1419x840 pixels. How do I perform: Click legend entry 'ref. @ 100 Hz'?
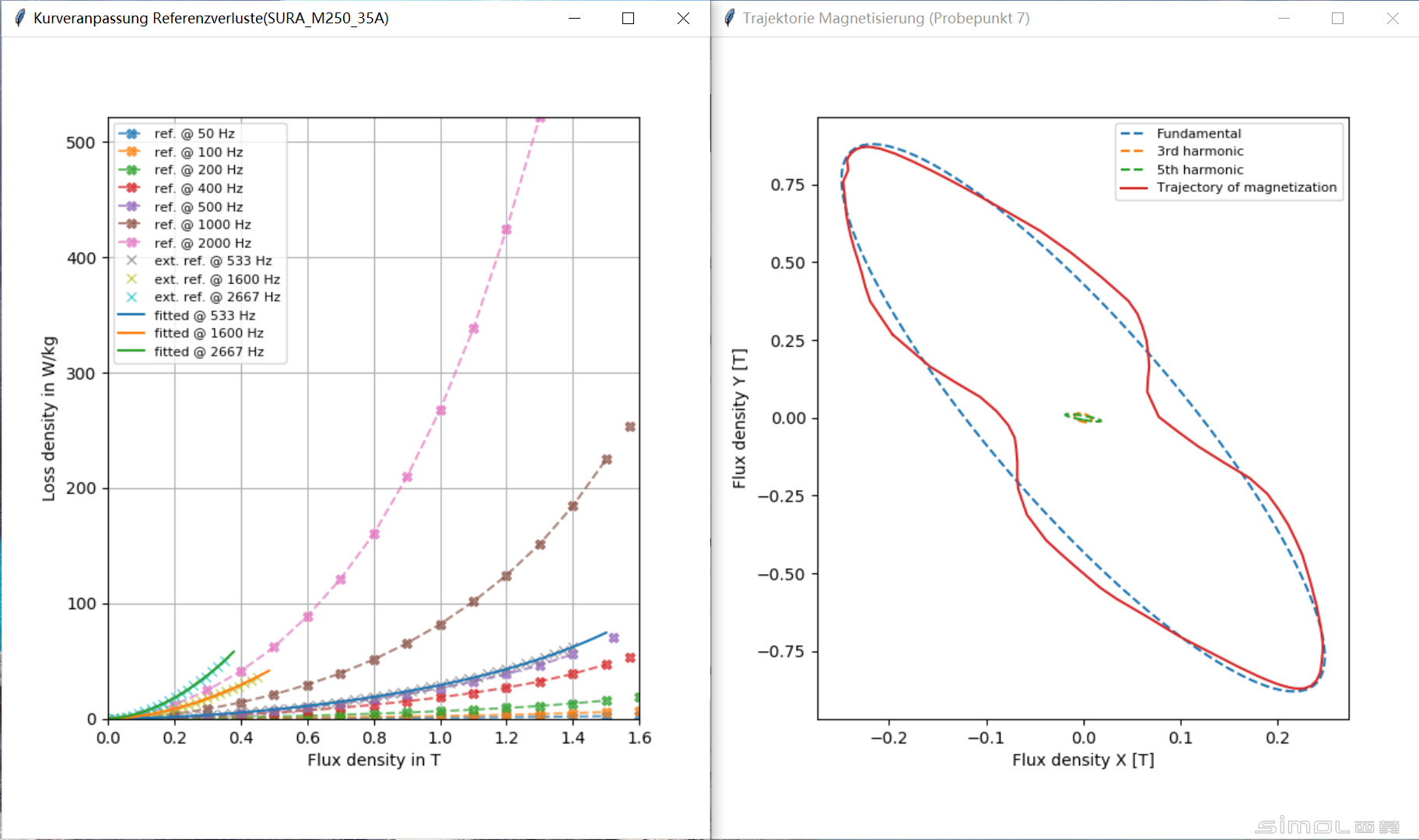pos(180,152)
